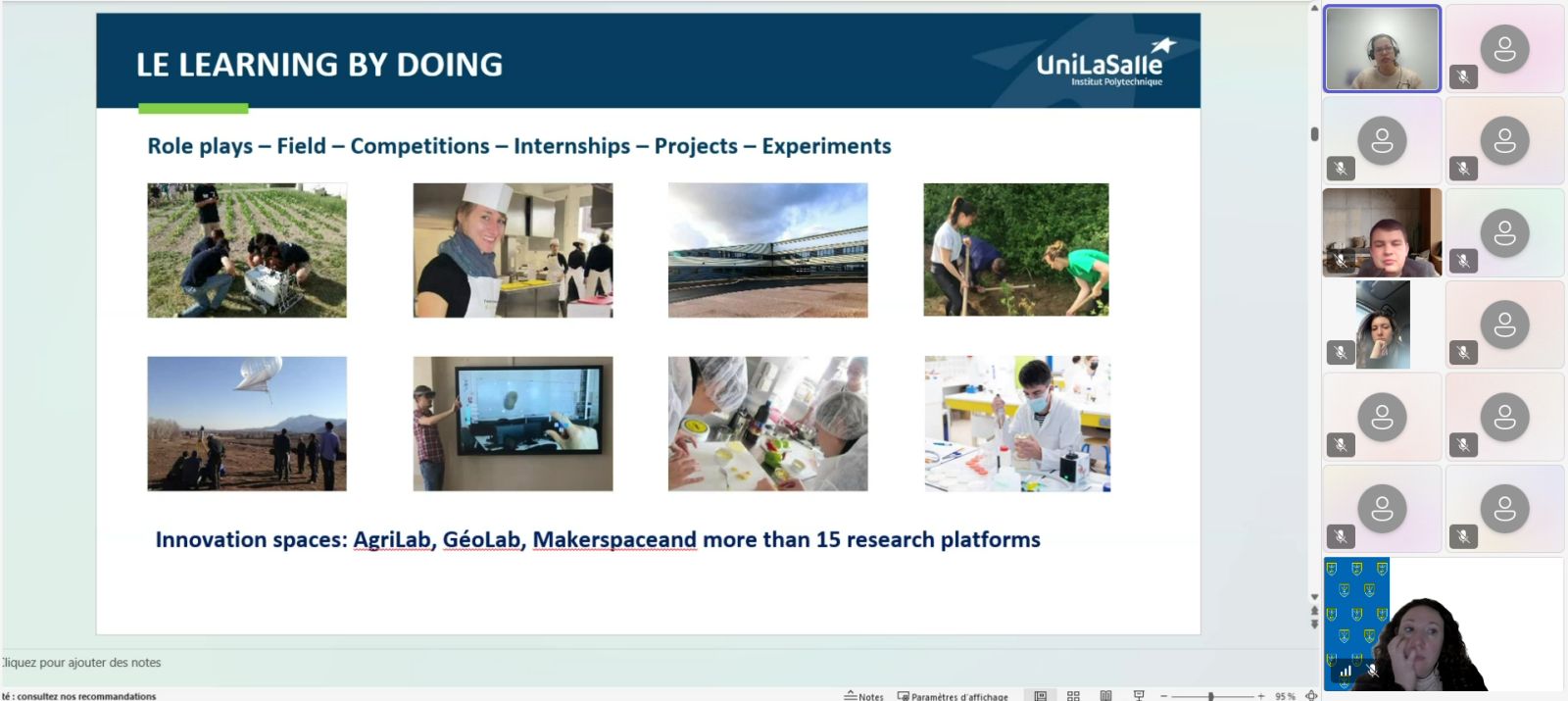Viewport: 1568px width, 701px height.
Task: Fit slide to current window icon
Action: click(x=1311, y=695)
